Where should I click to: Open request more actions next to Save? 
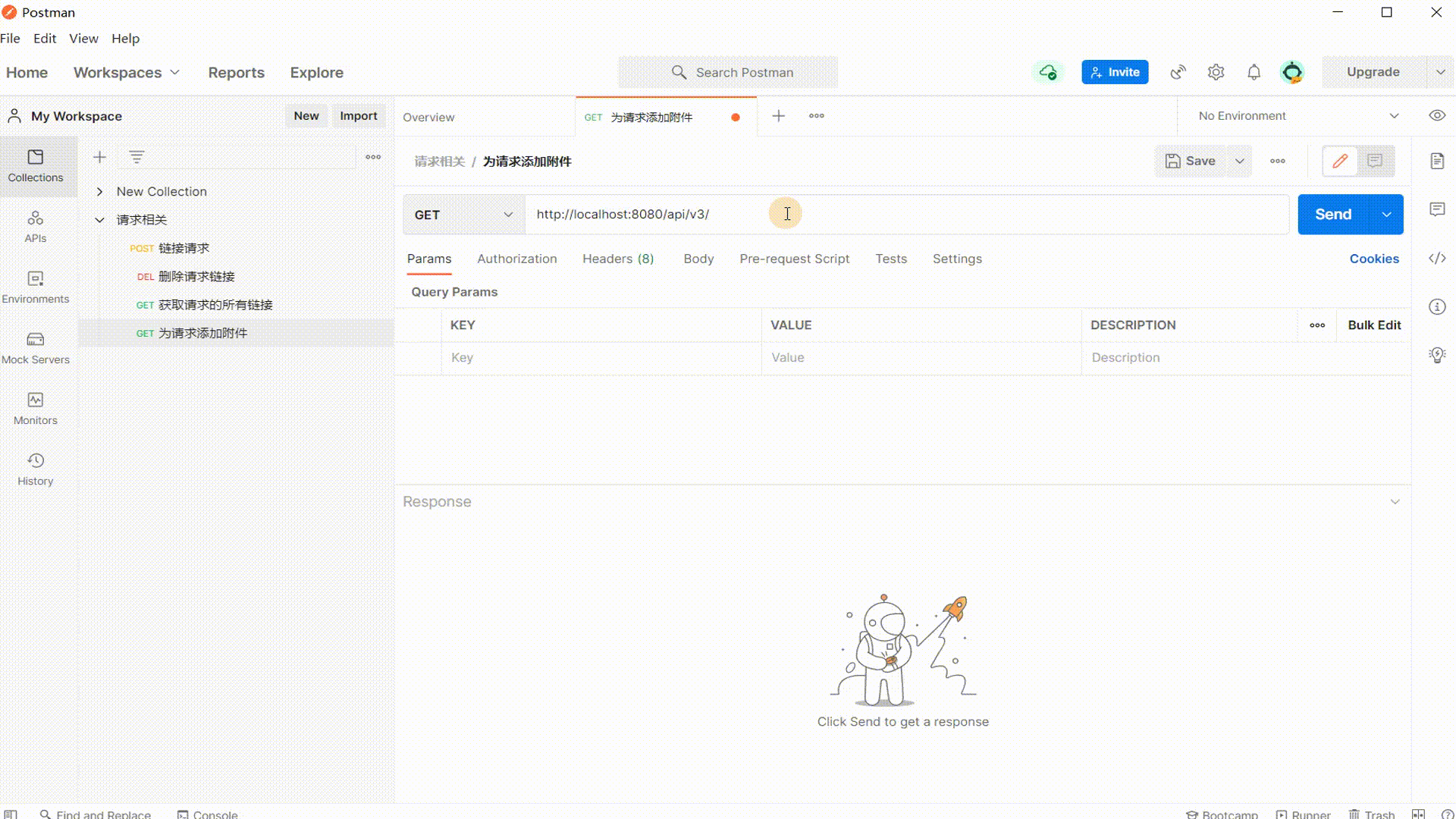tap(1278, 161)
